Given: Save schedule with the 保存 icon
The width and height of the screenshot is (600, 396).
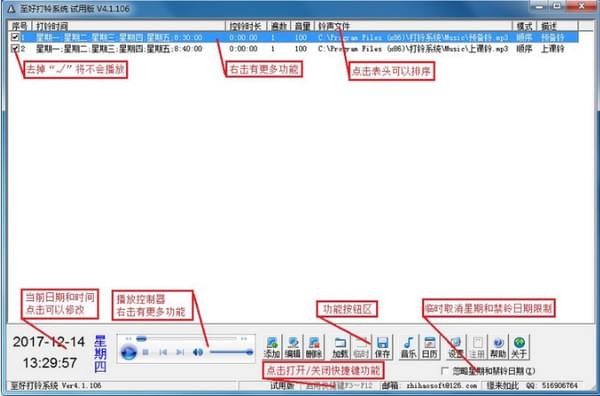Looking at the screenshot, I should pyautogui.click(x=382, y=347).
